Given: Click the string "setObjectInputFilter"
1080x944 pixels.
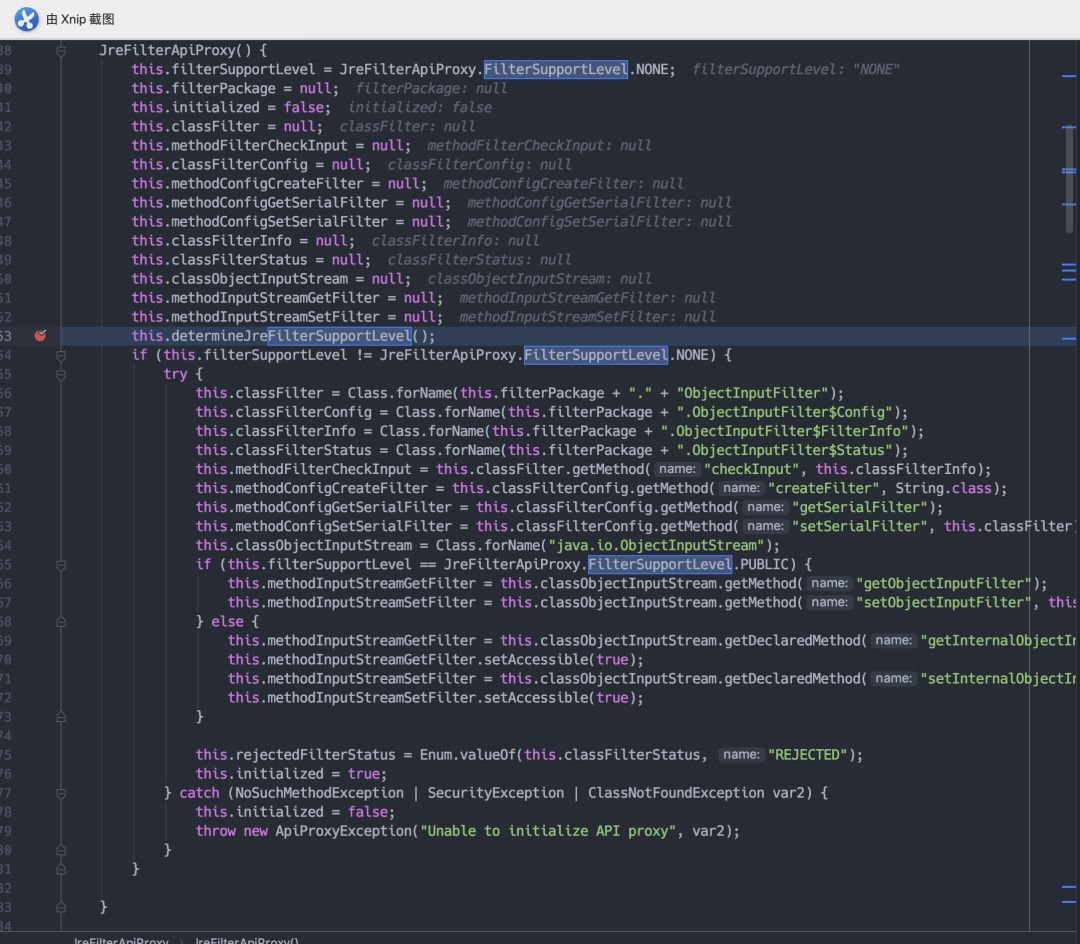Looking at the screenshot, I should (x=944, y=602).
